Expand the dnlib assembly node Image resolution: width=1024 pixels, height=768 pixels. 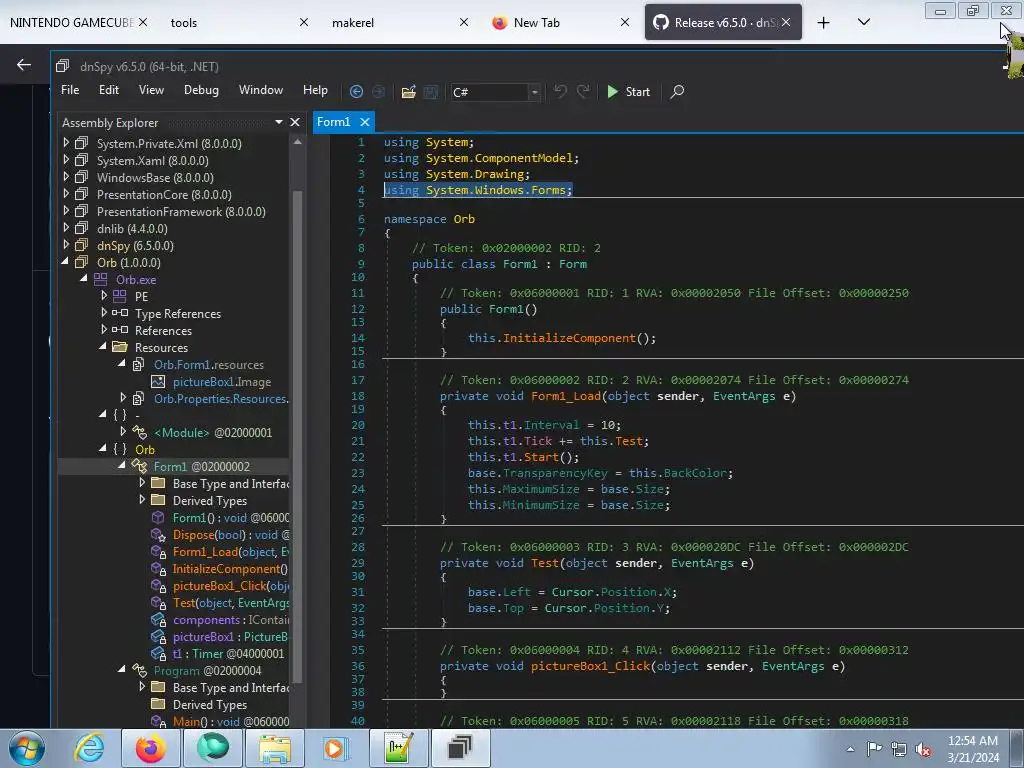pos(66,228)
